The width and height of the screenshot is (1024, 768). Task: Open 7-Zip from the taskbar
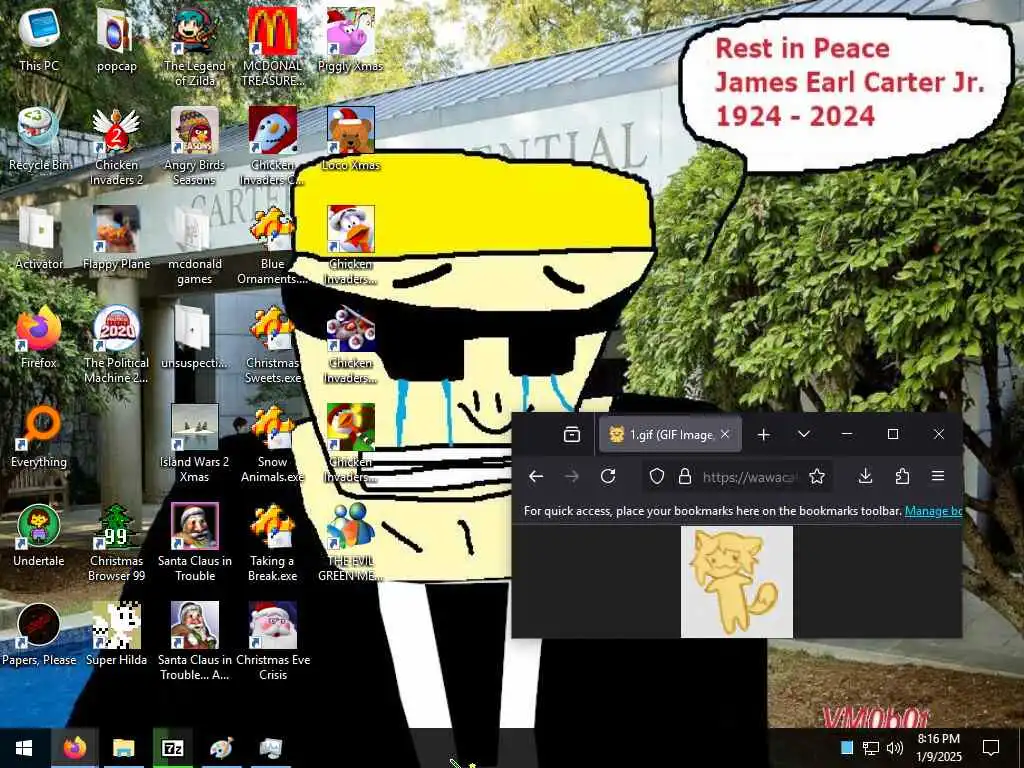click(x=172, y=748)
